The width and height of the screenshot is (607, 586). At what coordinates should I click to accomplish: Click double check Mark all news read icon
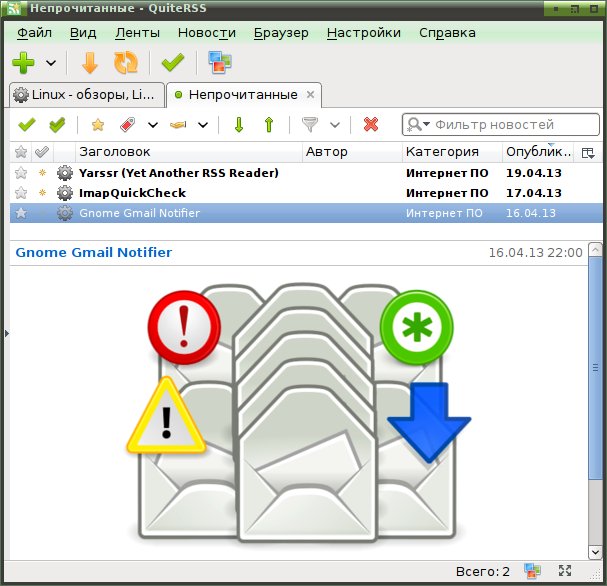click(57, 125)
